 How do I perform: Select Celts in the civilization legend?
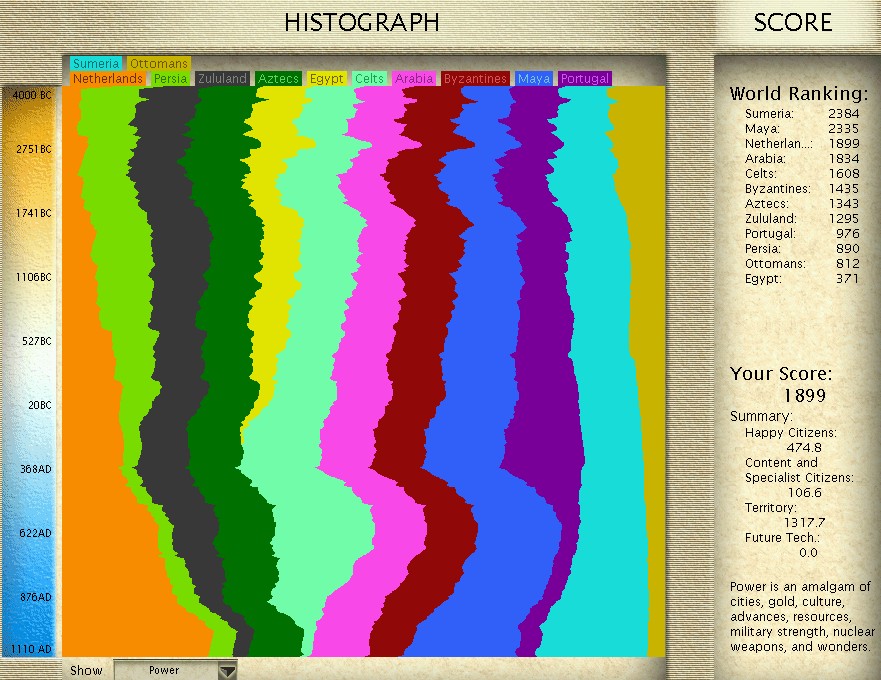[x=370, y=77]
